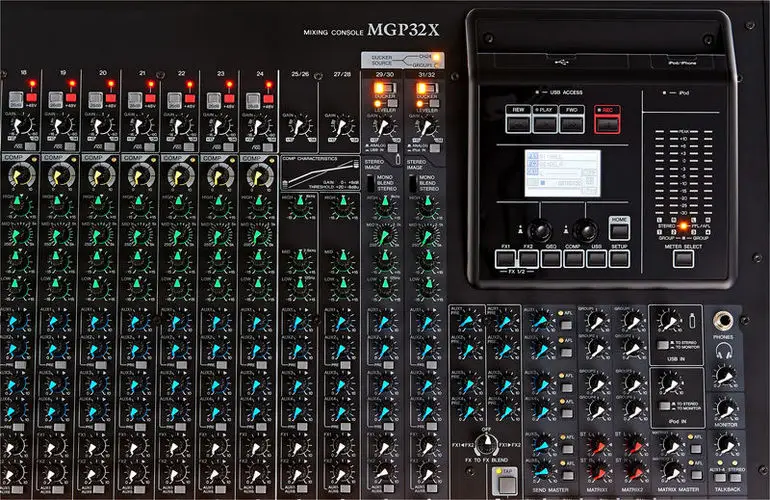Screen dimensions: 770x500
Task: Push the left rotary encoder under the LCD
Action: [539, 230]
